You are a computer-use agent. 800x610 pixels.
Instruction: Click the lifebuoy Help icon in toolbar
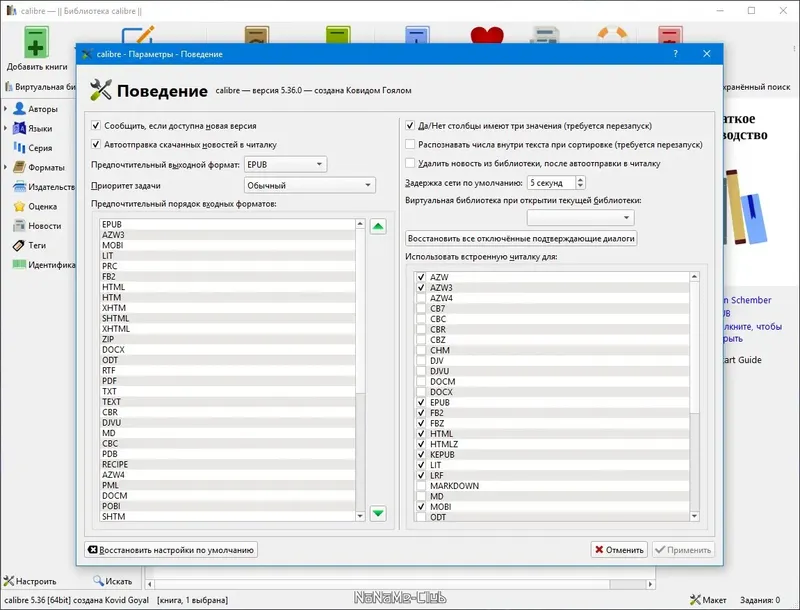(x=612, y=35)
